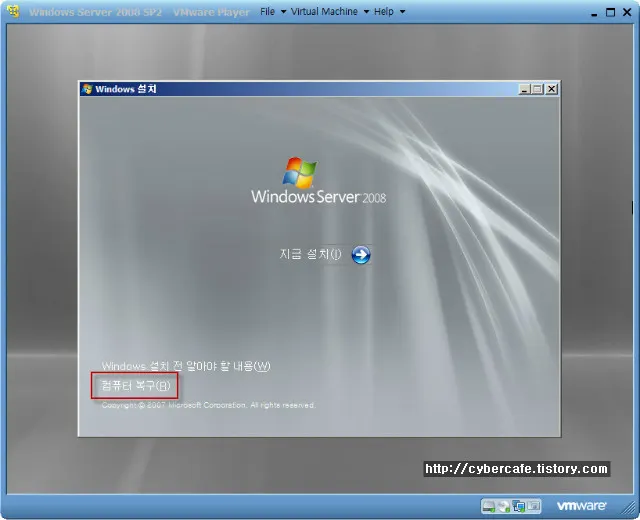Open the 컴퓨터 복구(R) repair link
The height and width of the screenshot is (520, 640).
click(135, 385)
